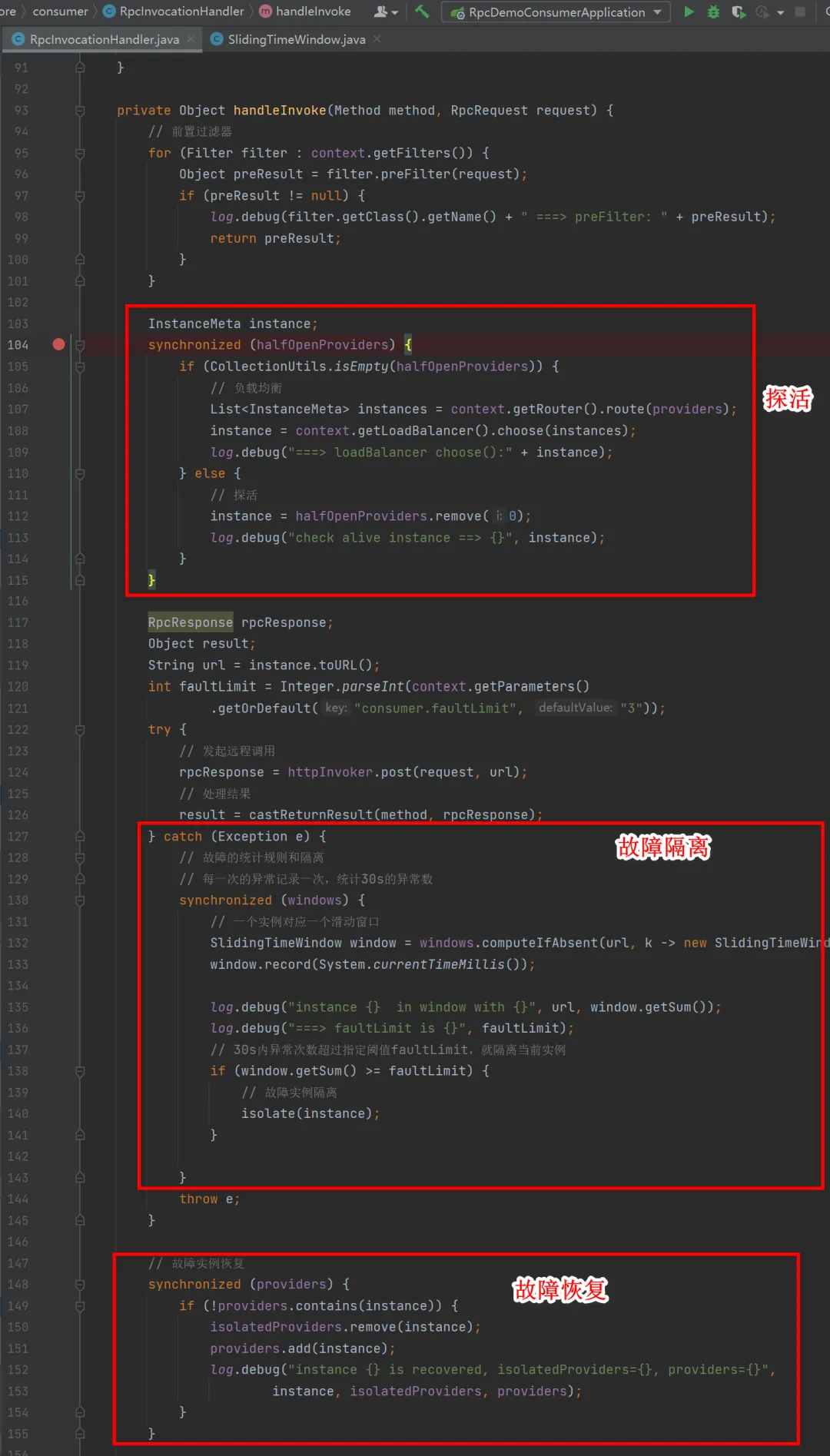
Task: Click the profiler run icon
Action: pyautogui.click(x=762, y=12)
